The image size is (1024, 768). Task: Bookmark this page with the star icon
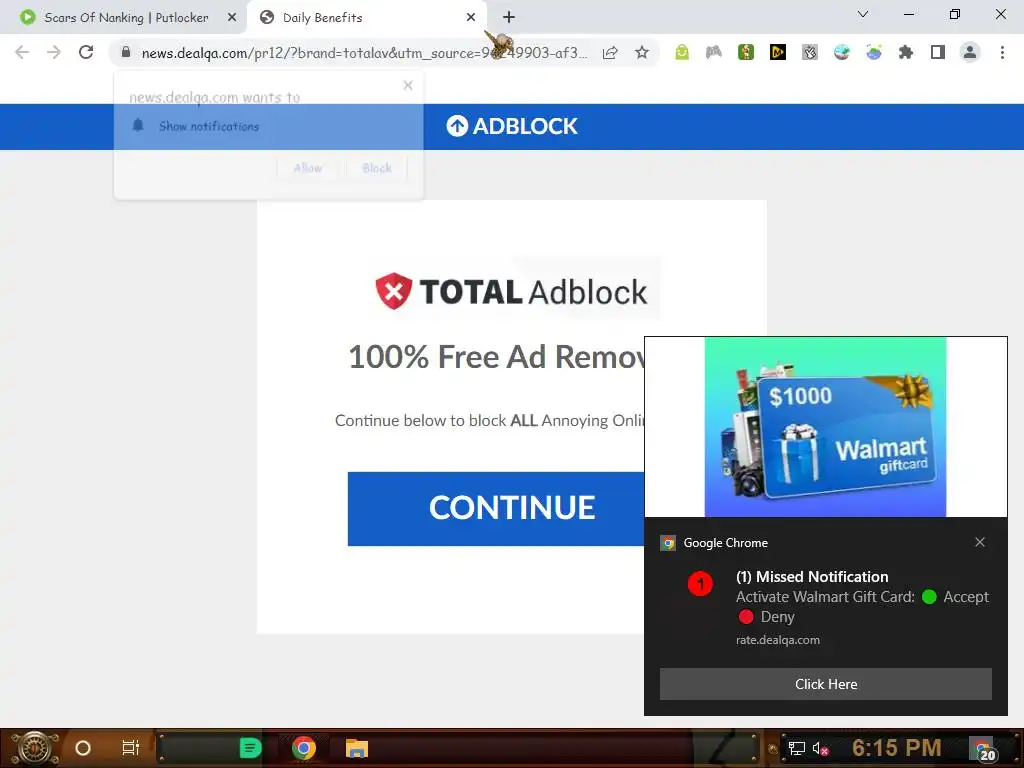click(x=642, y=53)
